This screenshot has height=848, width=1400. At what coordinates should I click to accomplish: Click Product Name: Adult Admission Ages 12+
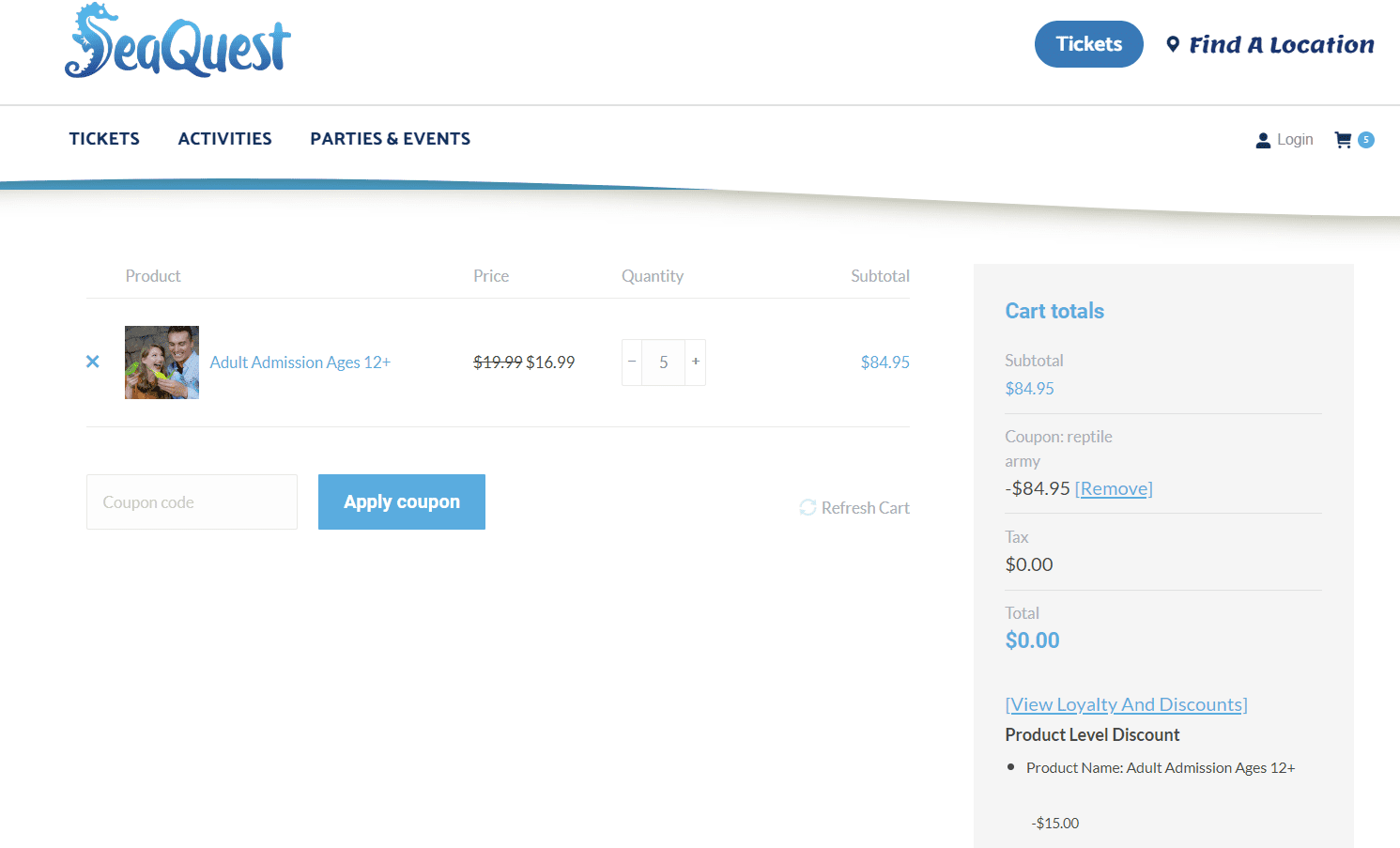click(1161, 768)
